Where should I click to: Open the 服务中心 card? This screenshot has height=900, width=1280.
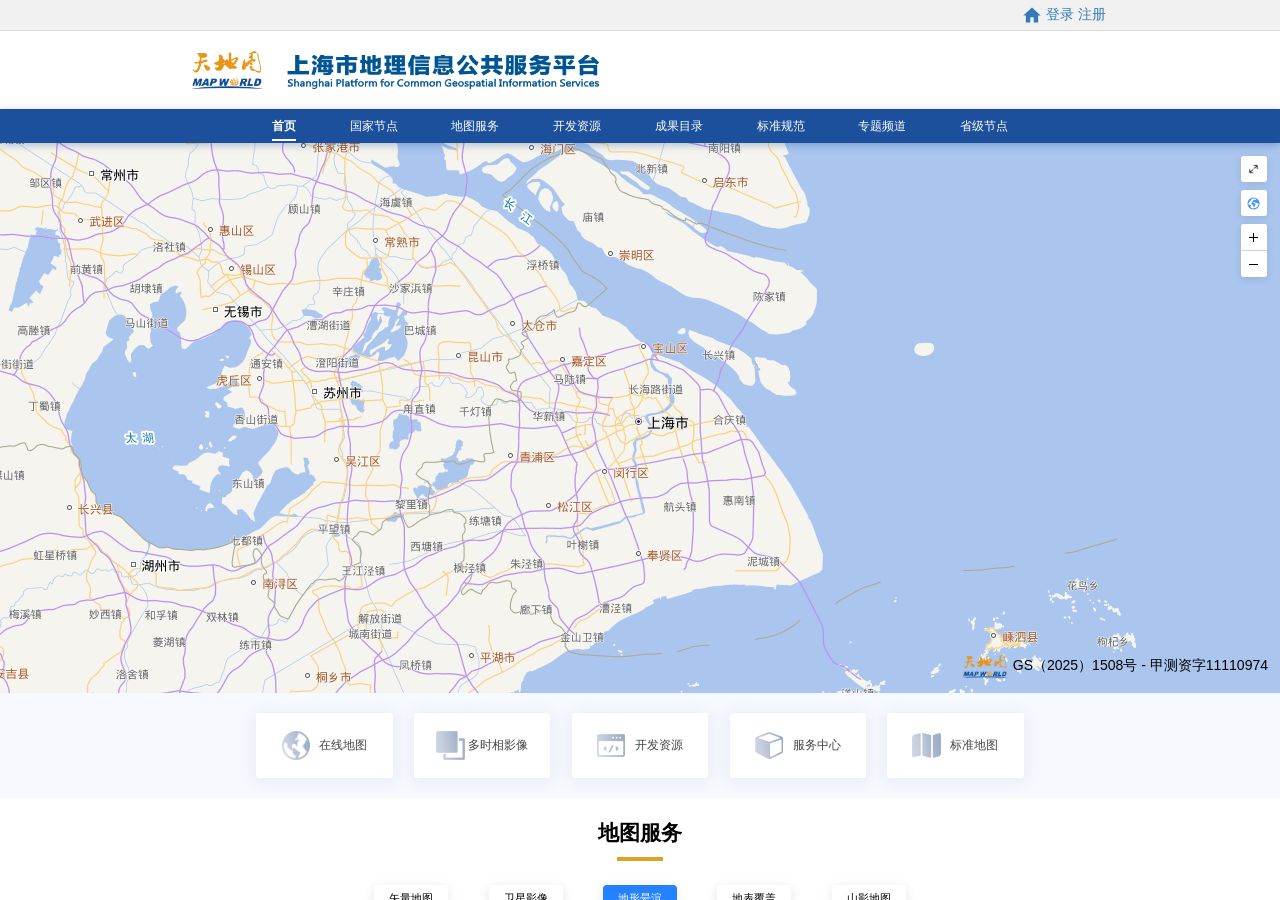pos(798,745)
